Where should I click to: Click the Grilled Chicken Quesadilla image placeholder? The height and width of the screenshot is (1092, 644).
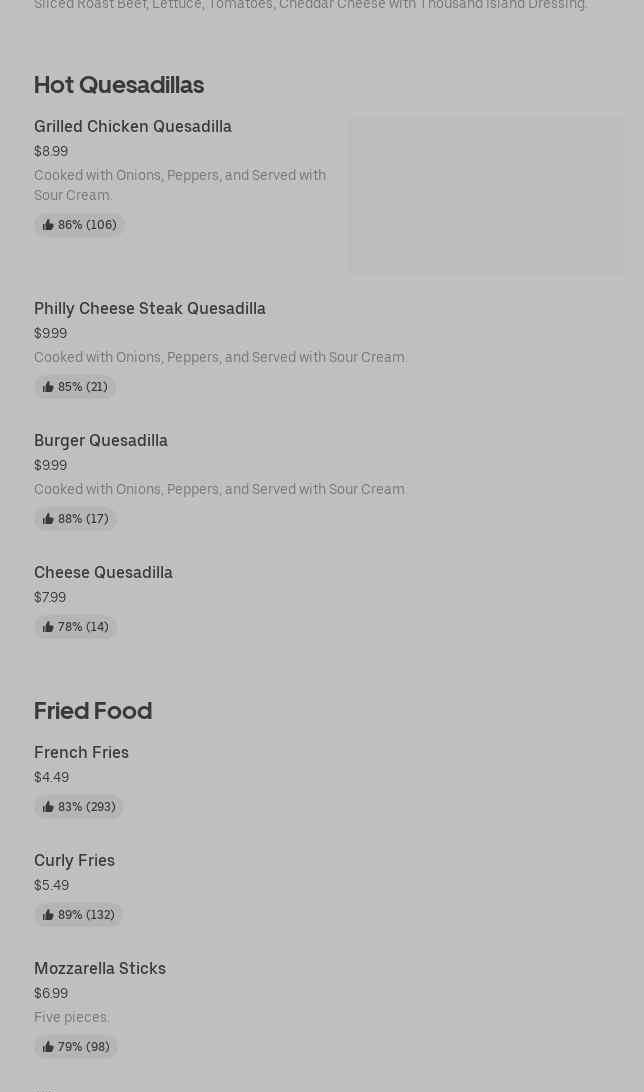486,195
